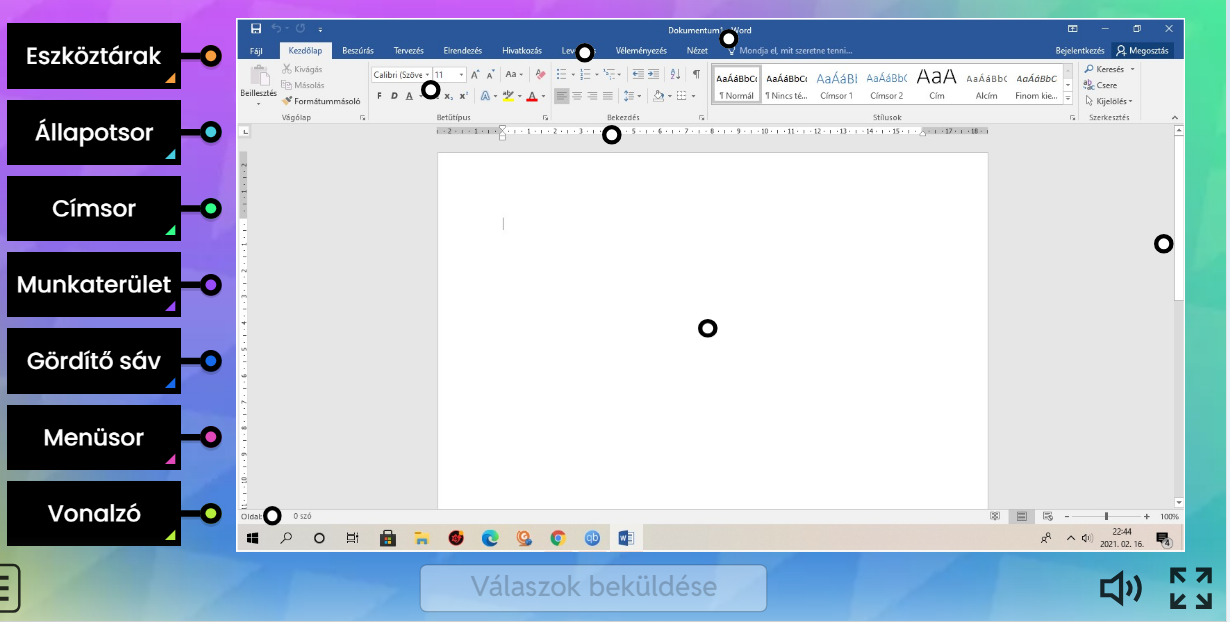Switch to the Beszúrás ribbon tab
1230x622 pixels.
[357, 50]
